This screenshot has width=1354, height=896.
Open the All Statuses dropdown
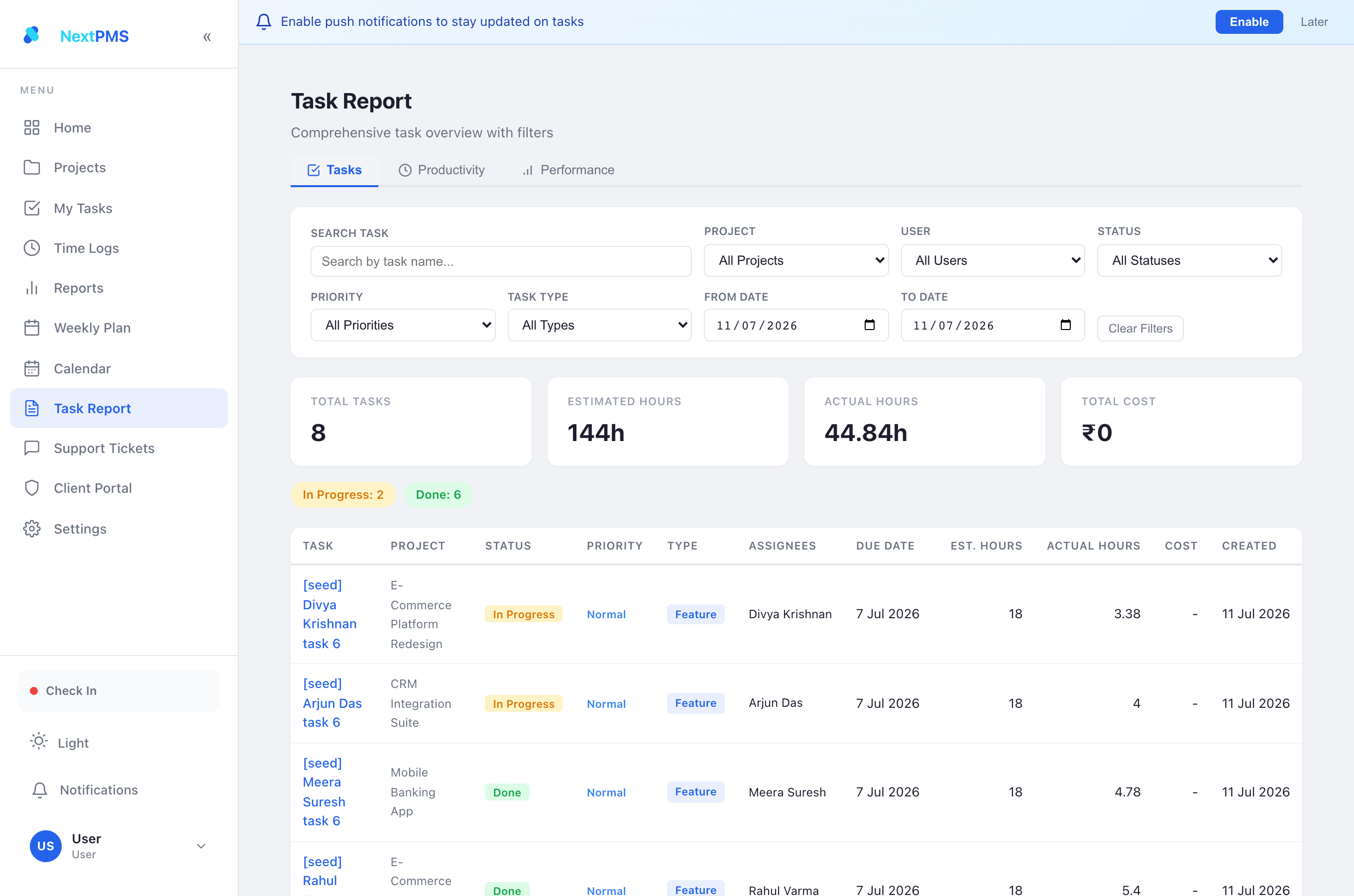(1189, 260)
